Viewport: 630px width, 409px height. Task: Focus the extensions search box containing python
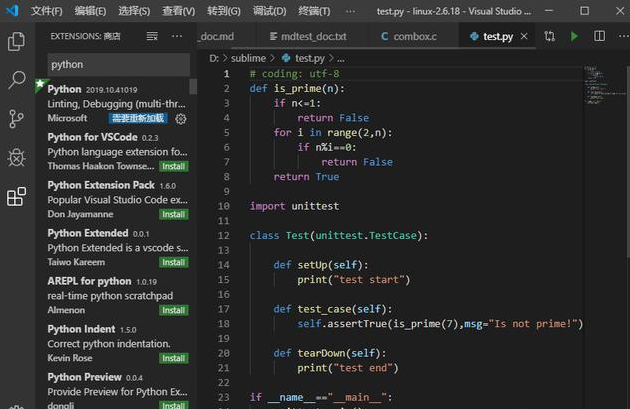tap(115, 64)
